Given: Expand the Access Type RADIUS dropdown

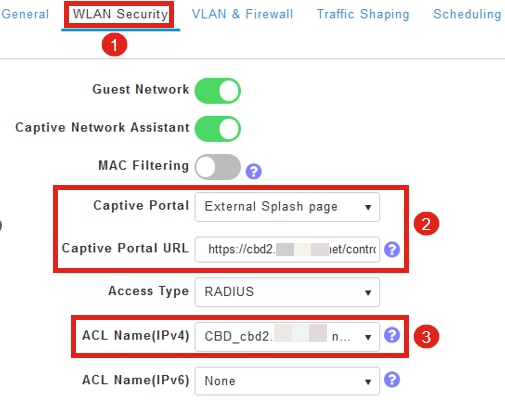Looking at the screenshot, I should 287,292.
